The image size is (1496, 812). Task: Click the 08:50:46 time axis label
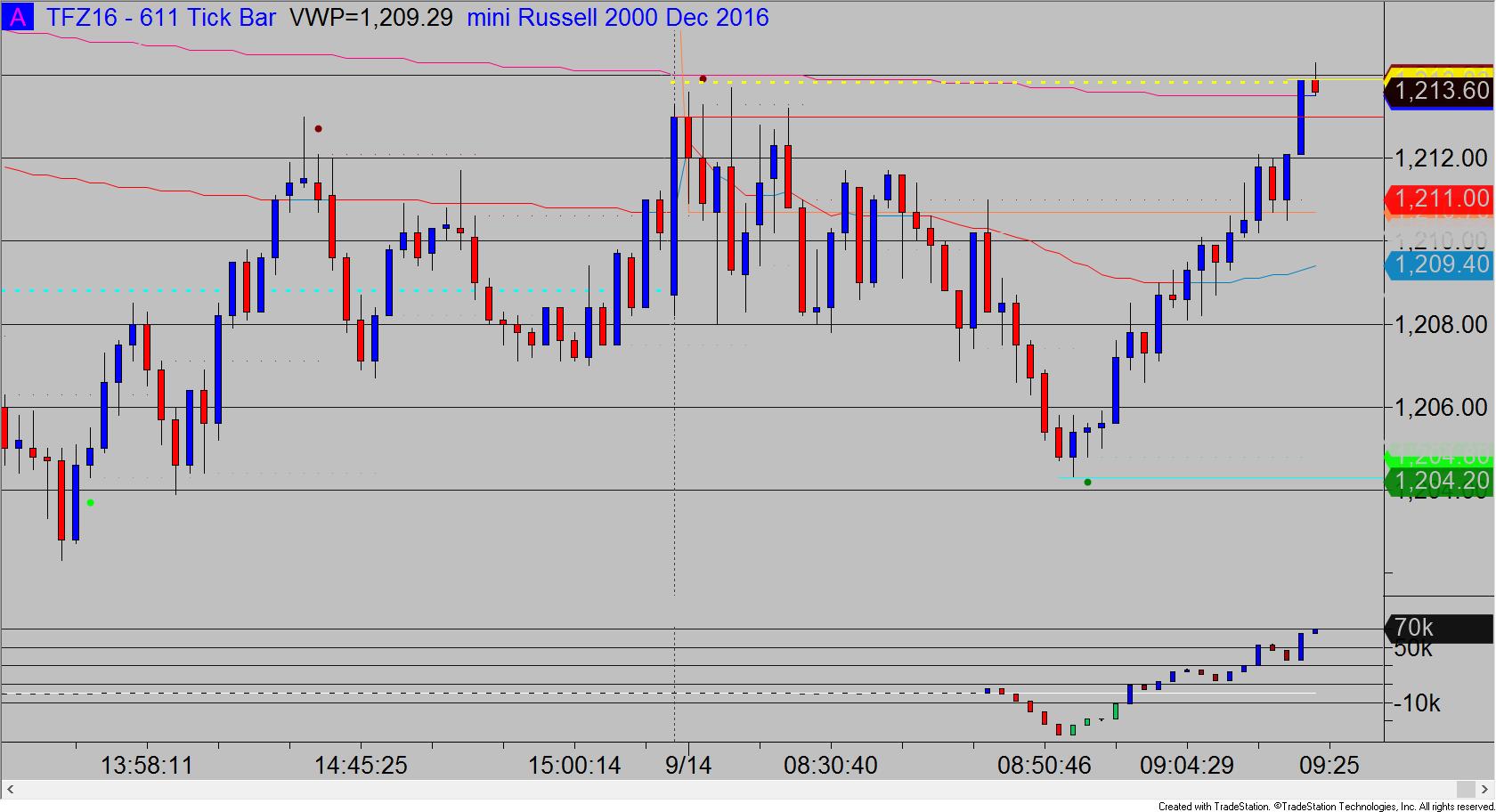click(x=1045, y=766)
